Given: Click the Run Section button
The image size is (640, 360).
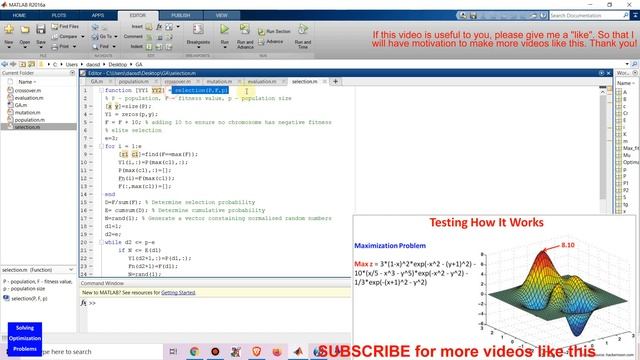Looking at the screenshot, I should point(274,31).
